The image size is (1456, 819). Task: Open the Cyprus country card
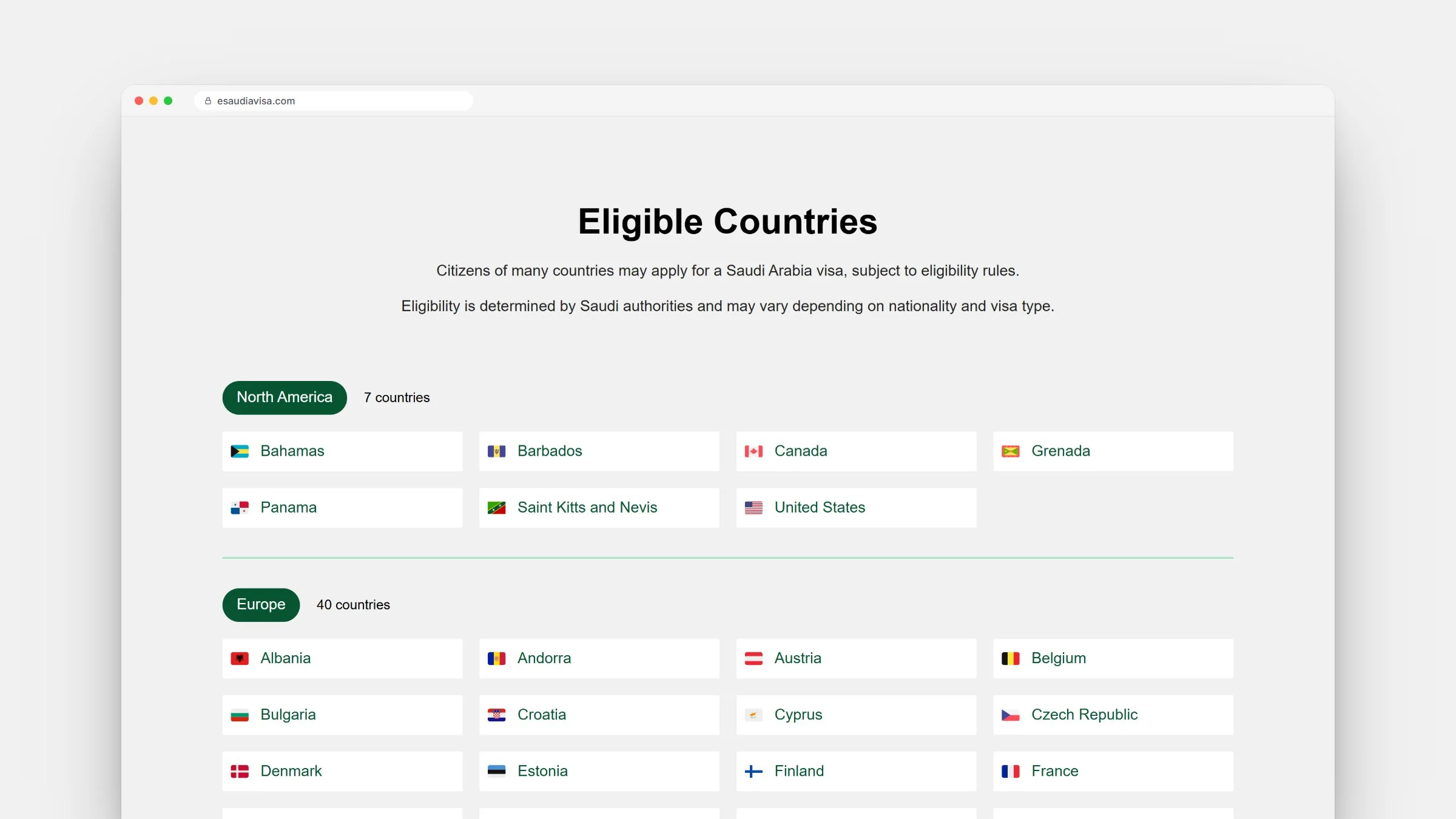click(x=856, y=715)
